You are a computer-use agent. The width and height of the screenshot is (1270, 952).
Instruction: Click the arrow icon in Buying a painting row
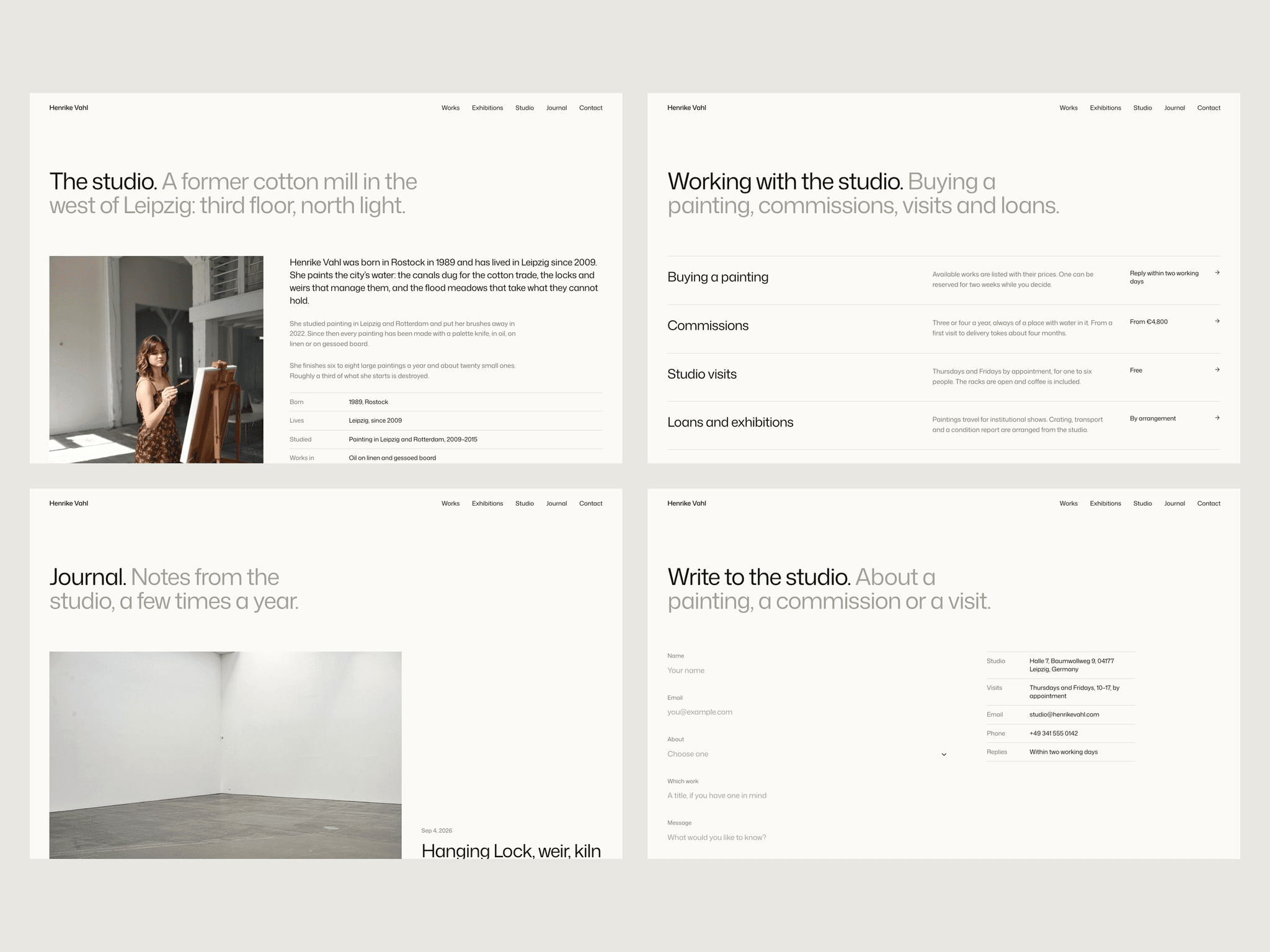pyautogui.click(x=1217, y=273)
